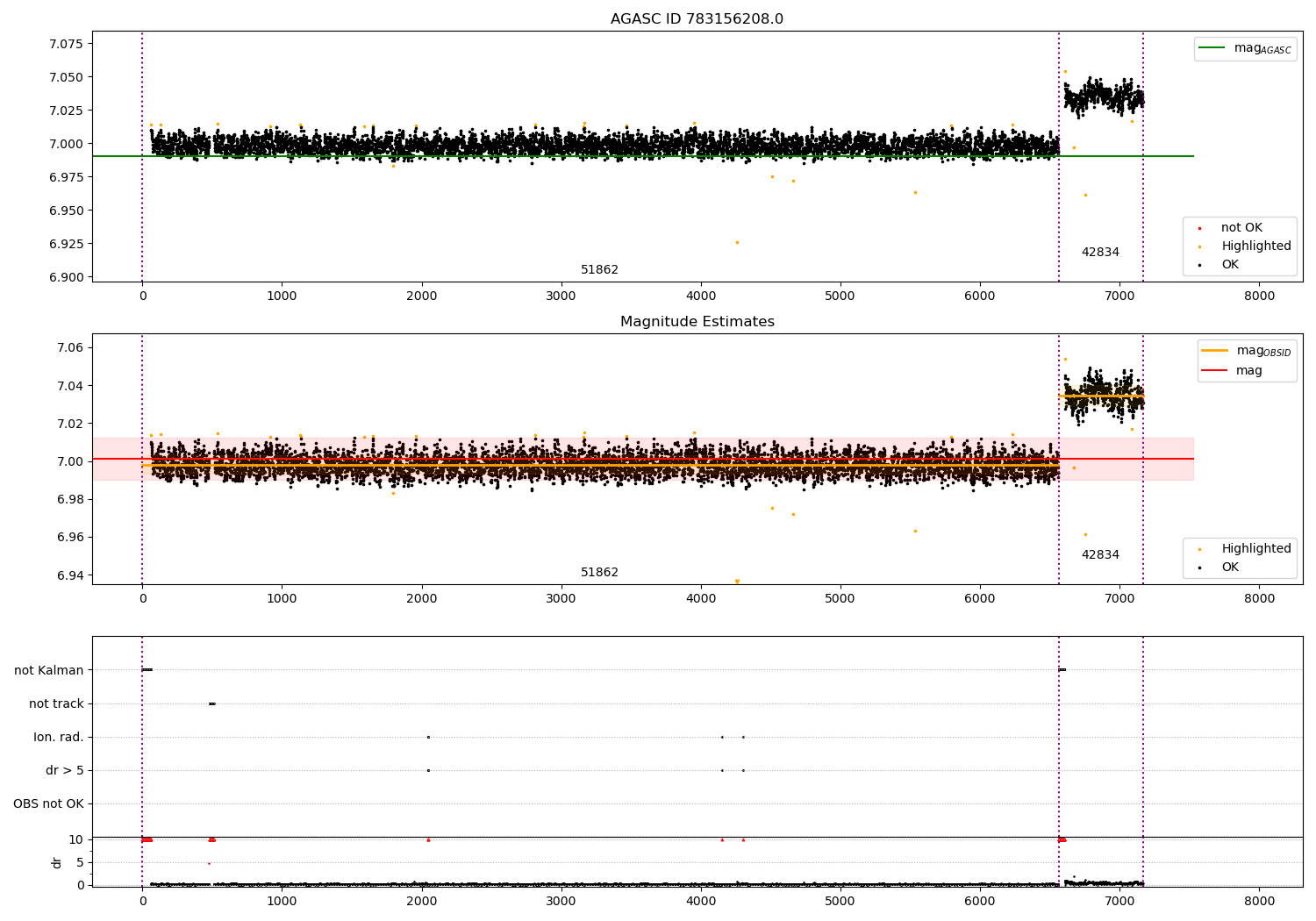Click the lowest orange outlier near 6.925 in top plot
Screen dimensions: 1316x921
pyautogui.click(x=737, y=242)
